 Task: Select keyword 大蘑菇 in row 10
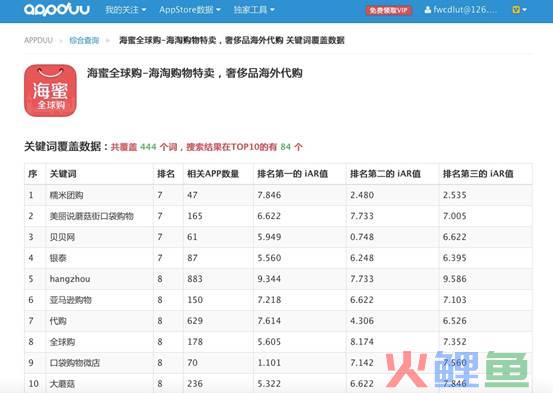pyautogui.click(x=62, y=383)
